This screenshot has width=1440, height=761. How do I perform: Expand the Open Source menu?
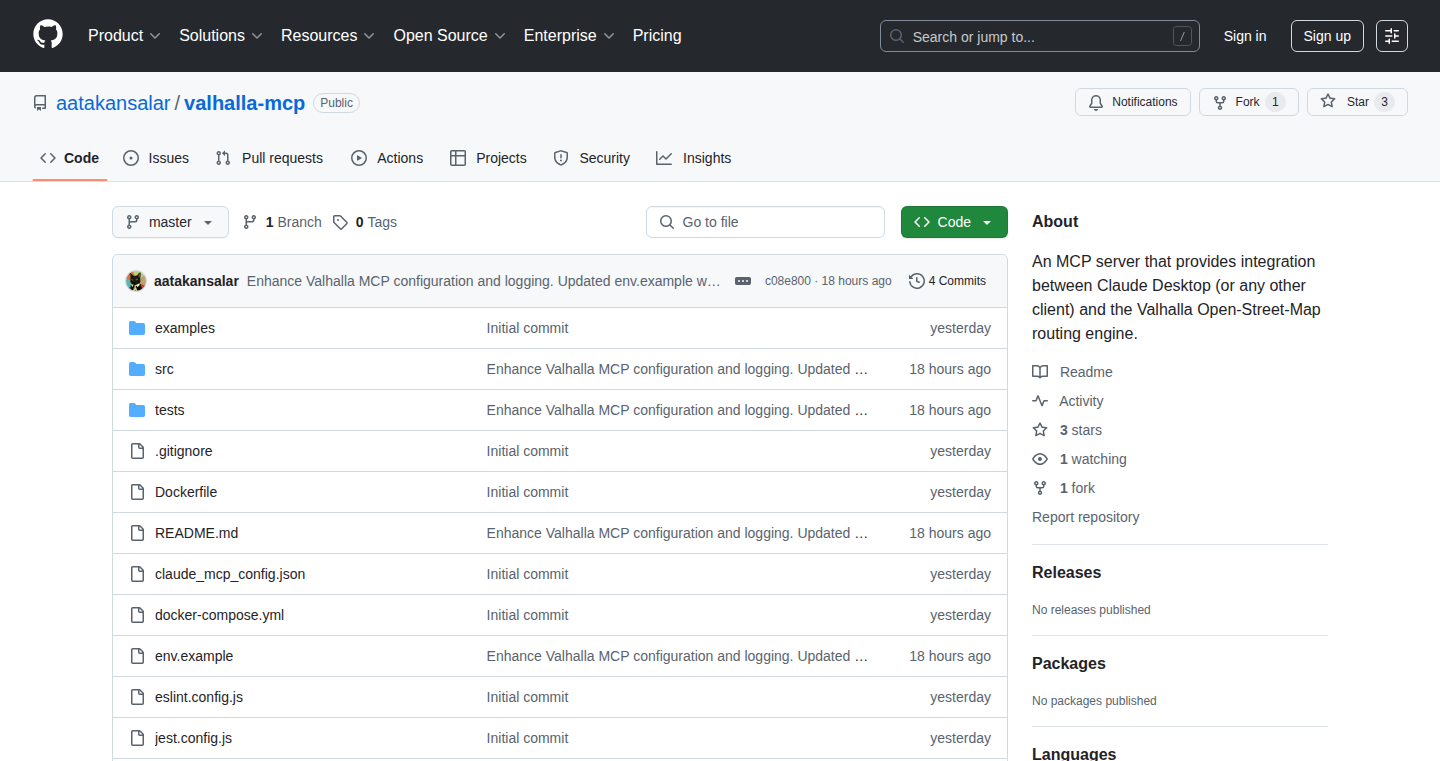coord(450,35)
